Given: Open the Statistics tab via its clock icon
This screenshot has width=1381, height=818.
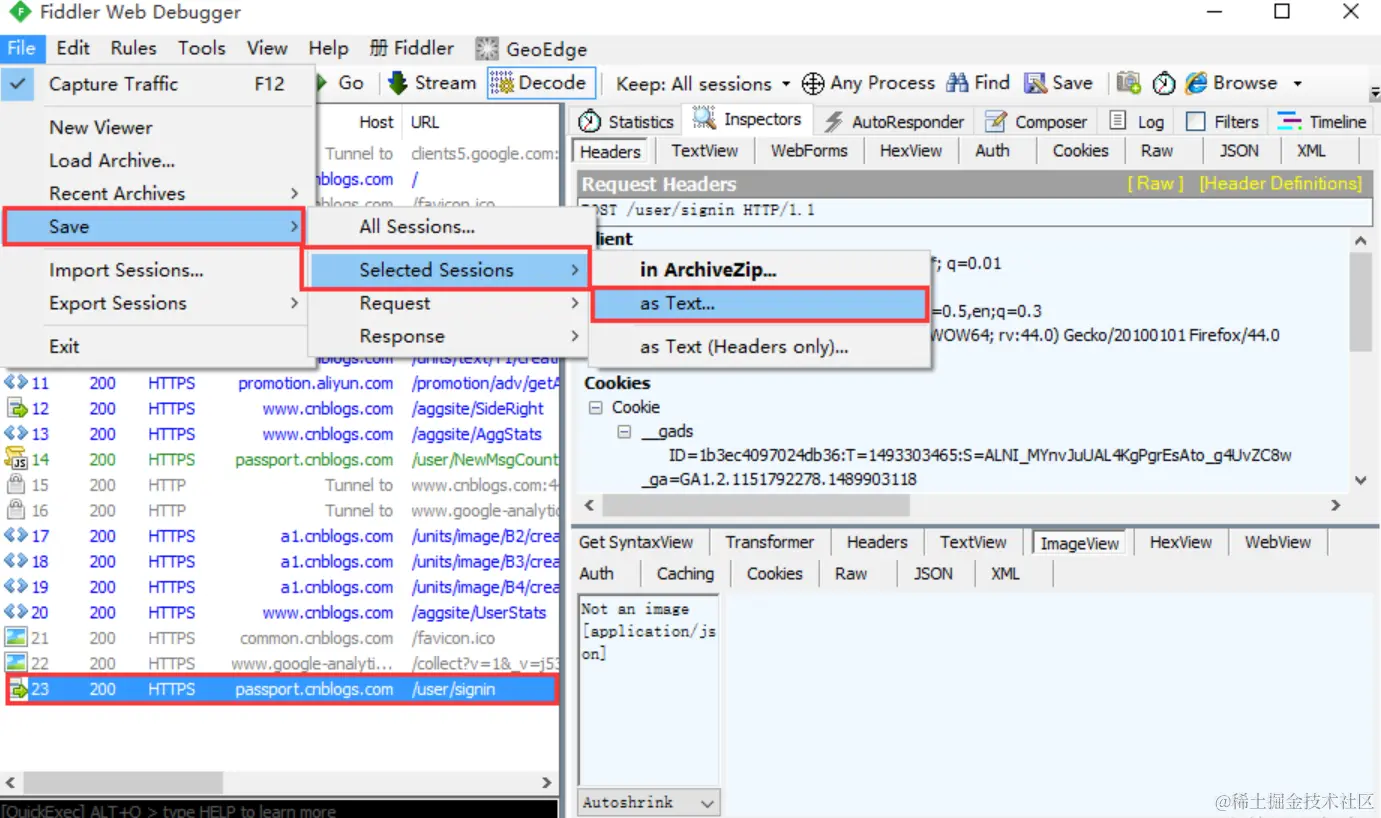Looking at the screenshot, I should pos(590,122).
